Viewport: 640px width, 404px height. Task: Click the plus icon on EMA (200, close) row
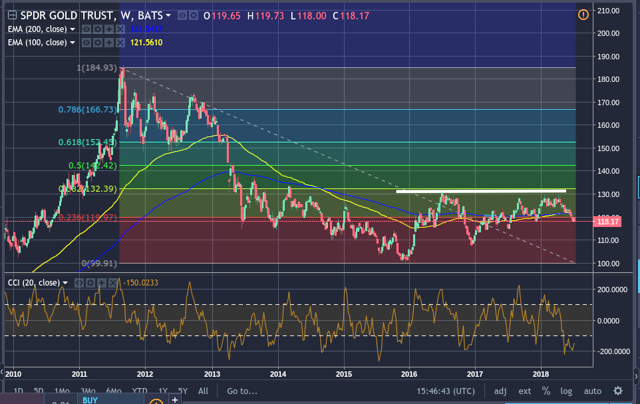click(109, 29)
